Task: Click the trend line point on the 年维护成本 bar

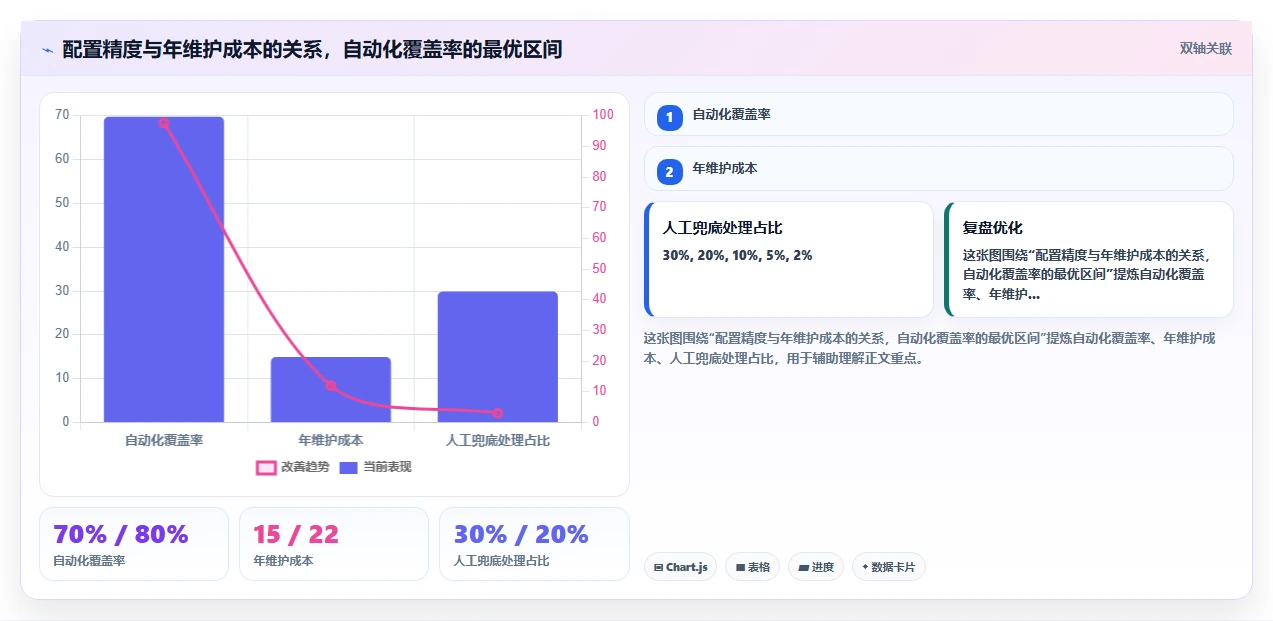Action: 331,385
